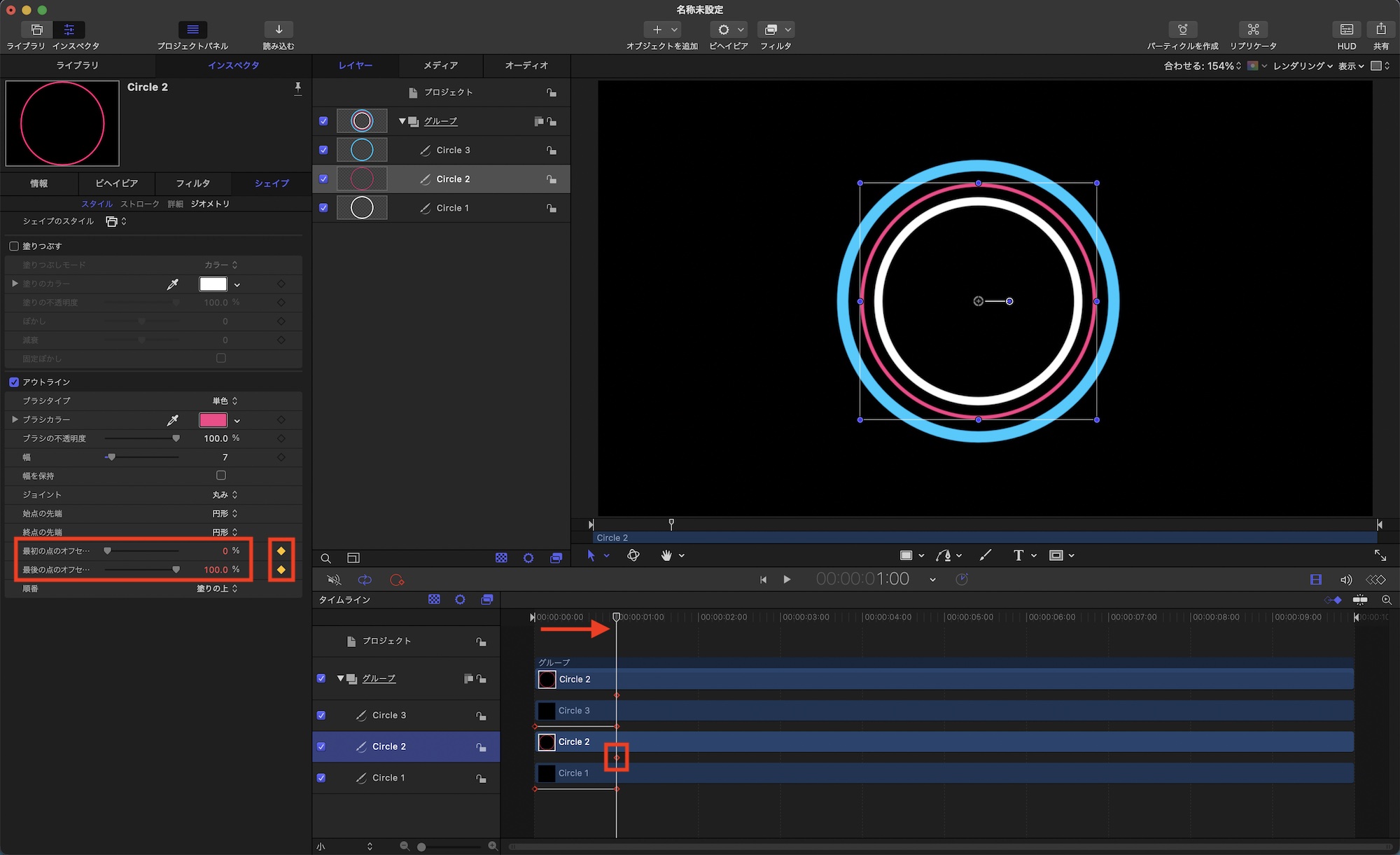Open the ビヘイビア (Behaviors) inspector tab

[x=116, y=183]
